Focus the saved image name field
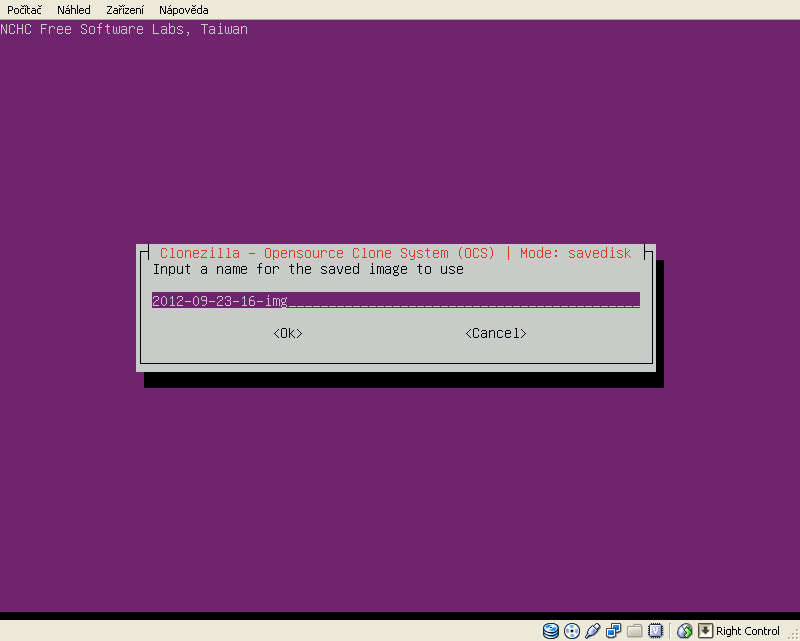 pos(395,300)
